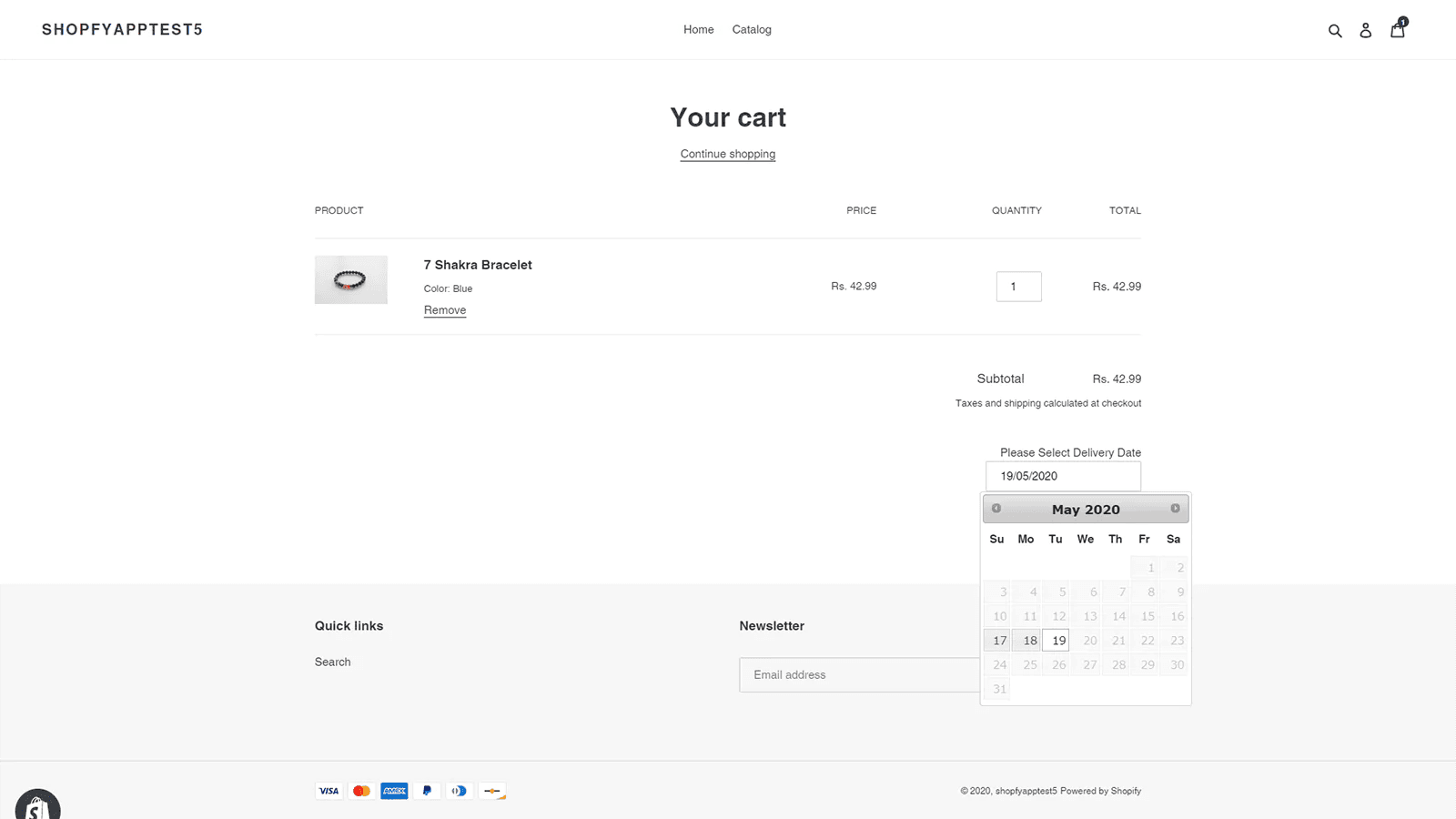Open the Catalog menu item
This screenshot has height=819, width=1456.
(751, 29)
